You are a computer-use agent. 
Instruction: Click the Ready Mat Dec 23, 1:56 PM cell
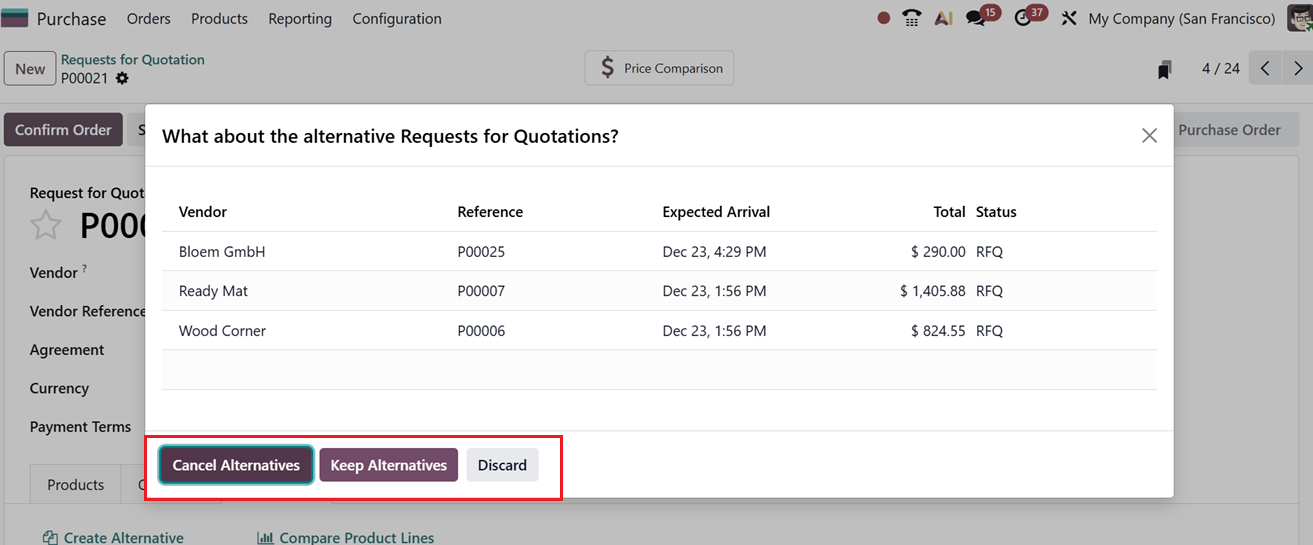[714, 291]
